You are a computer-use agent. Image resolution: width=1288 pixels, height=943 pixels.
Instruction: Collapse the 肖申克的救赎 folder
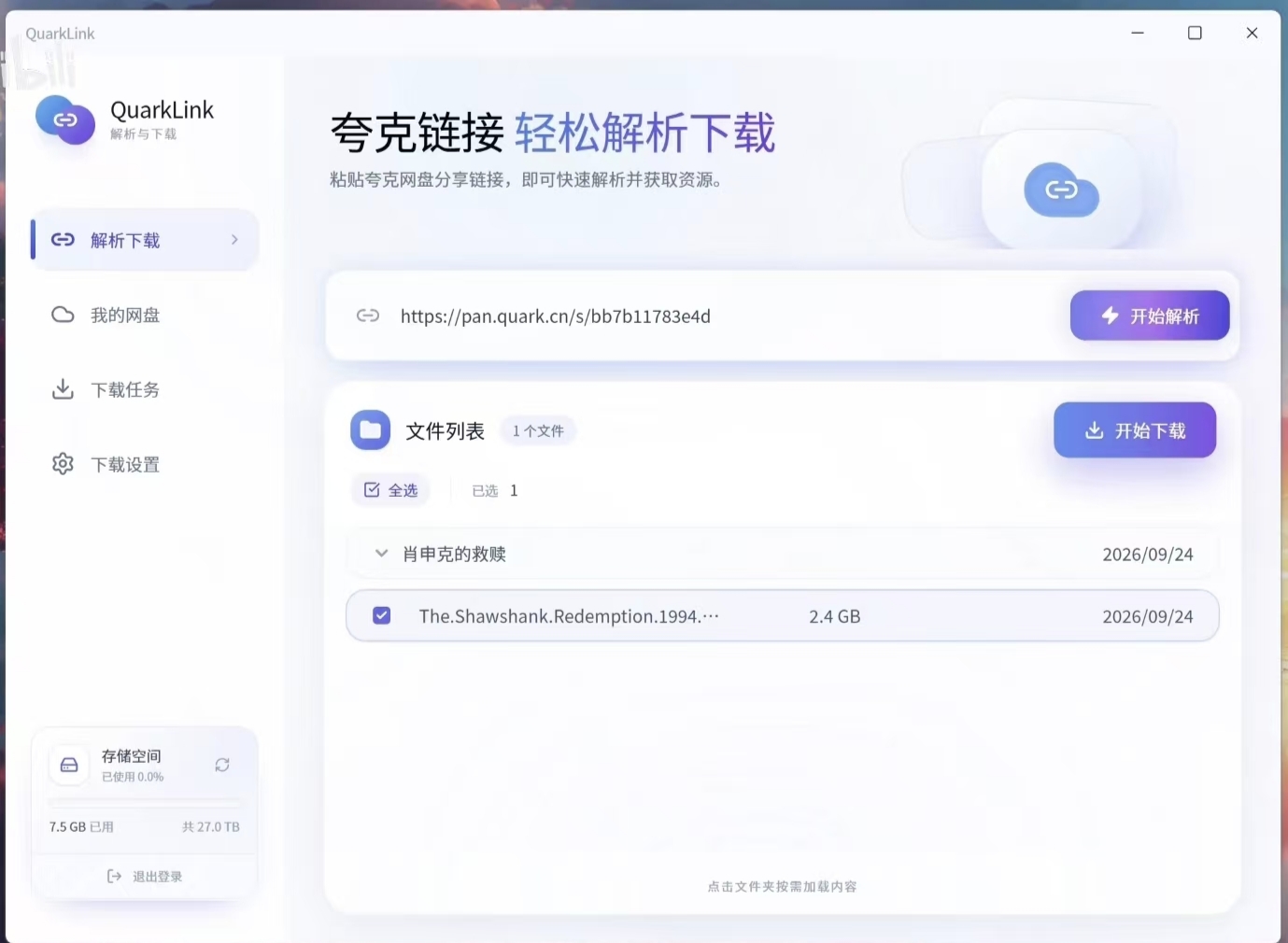click(381, 554)
